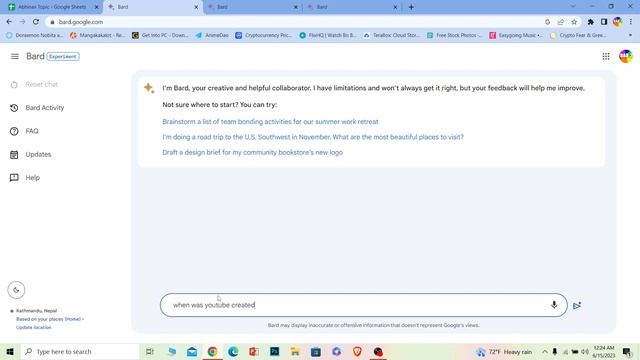Click the share page icon in address bar
Screen dimensions: 640x360
coord(561,22)
